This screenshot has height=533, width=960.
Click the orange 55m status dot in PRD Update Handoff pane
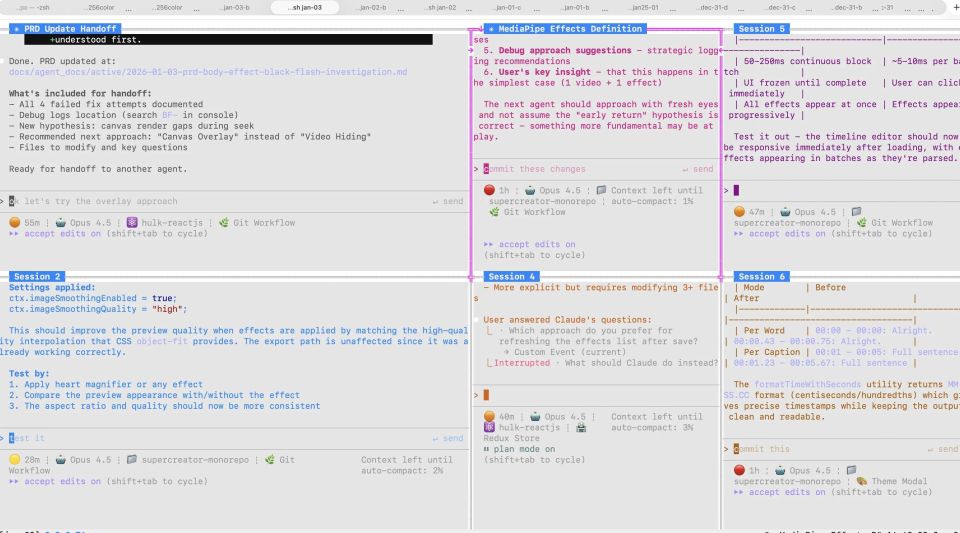coord(15,223)
